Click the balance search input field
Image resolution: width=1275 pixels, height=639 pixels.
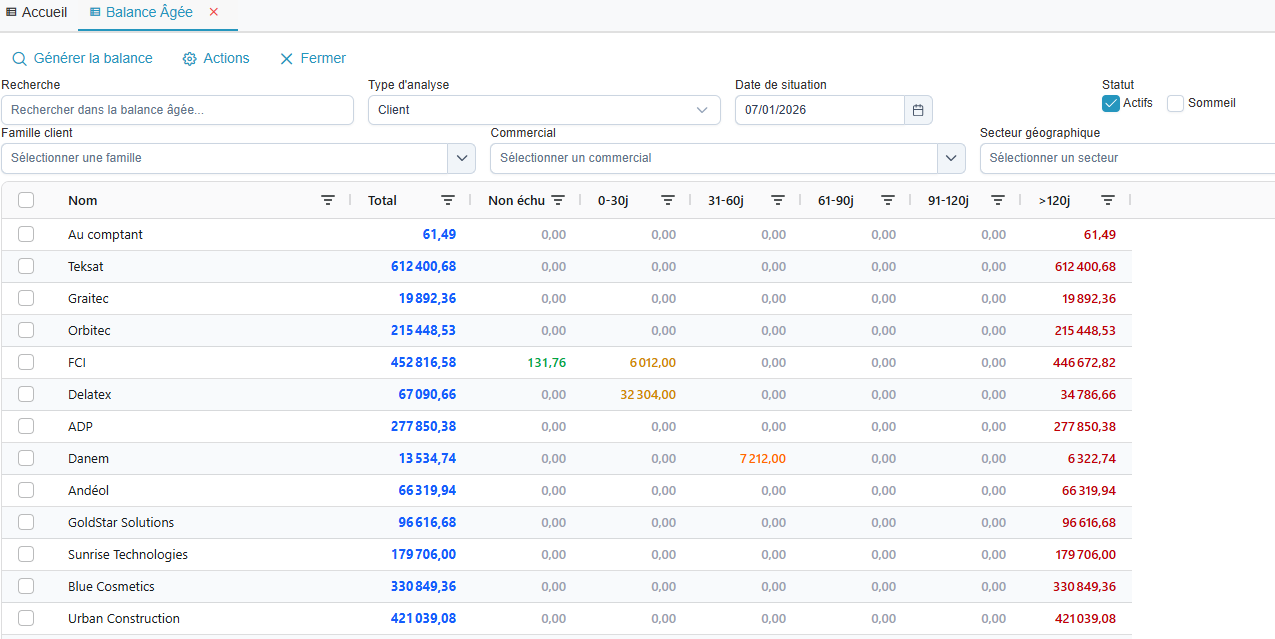177,110
